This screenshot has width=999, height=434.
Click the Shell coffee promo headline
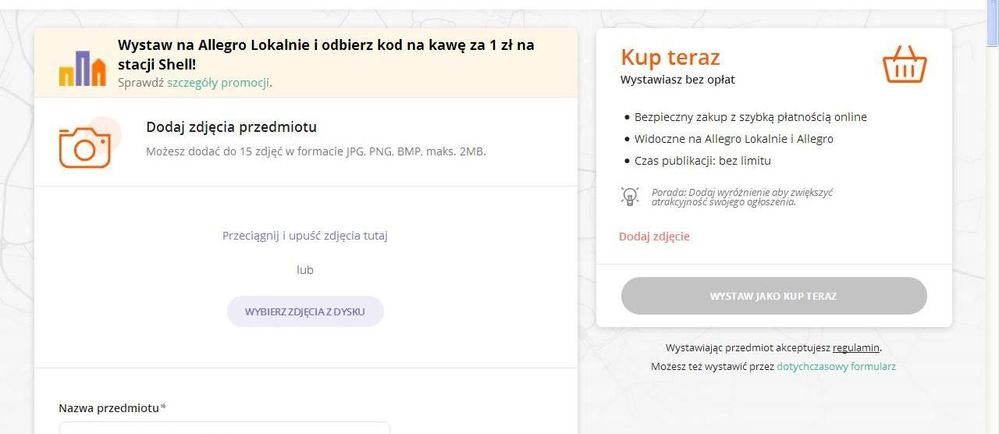point(325,53)
